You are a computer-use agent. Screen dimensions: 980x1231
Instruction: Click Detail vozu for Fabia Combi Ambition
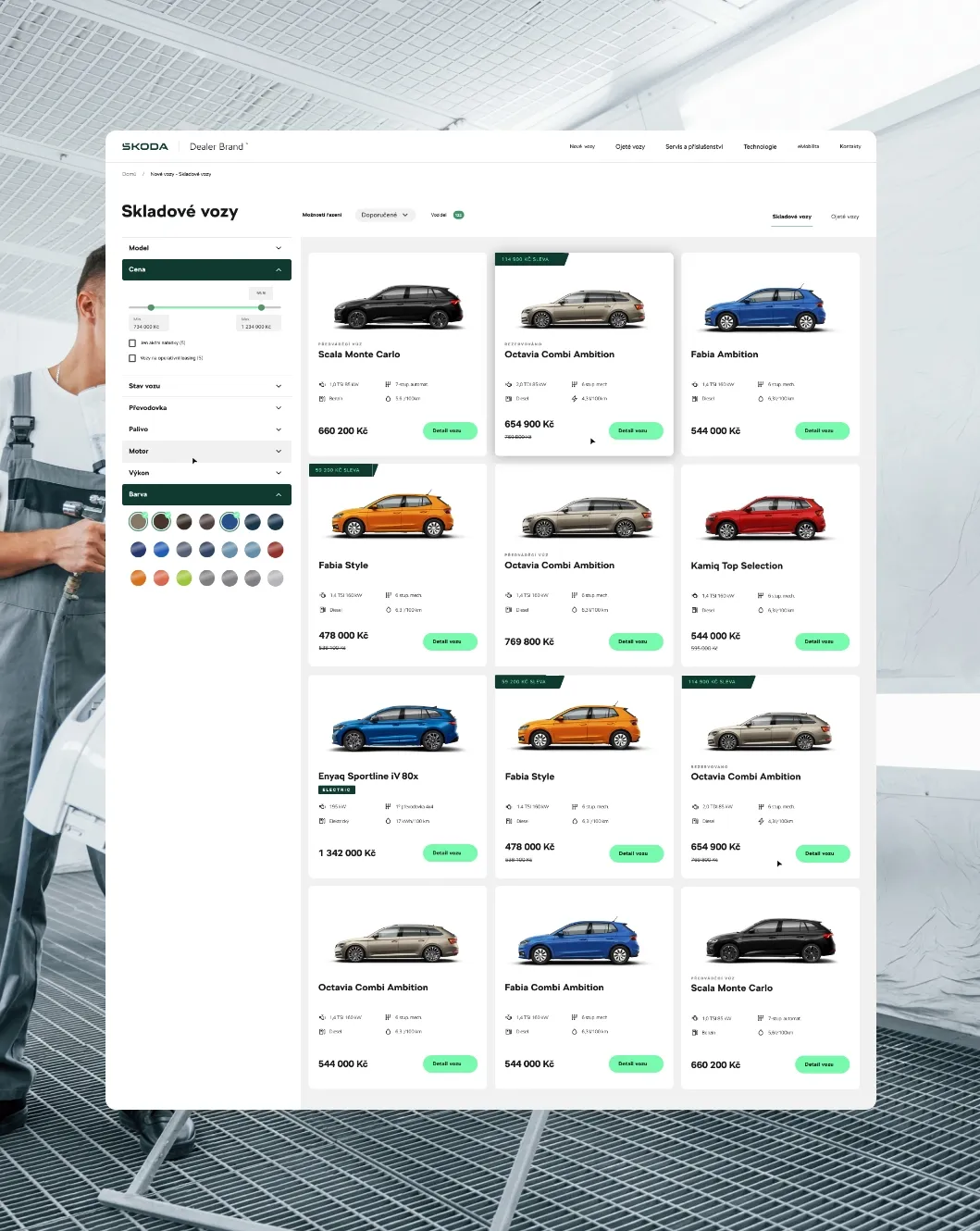coord(636,1063)
